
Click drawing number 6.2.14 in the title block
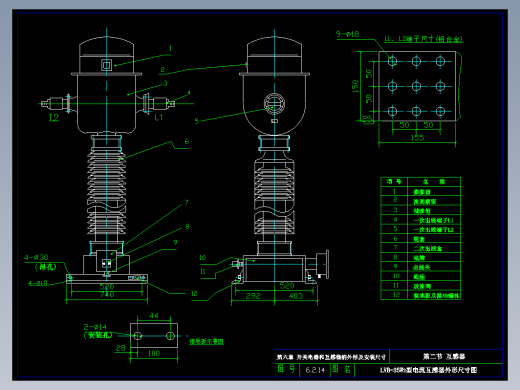(315, 370)
